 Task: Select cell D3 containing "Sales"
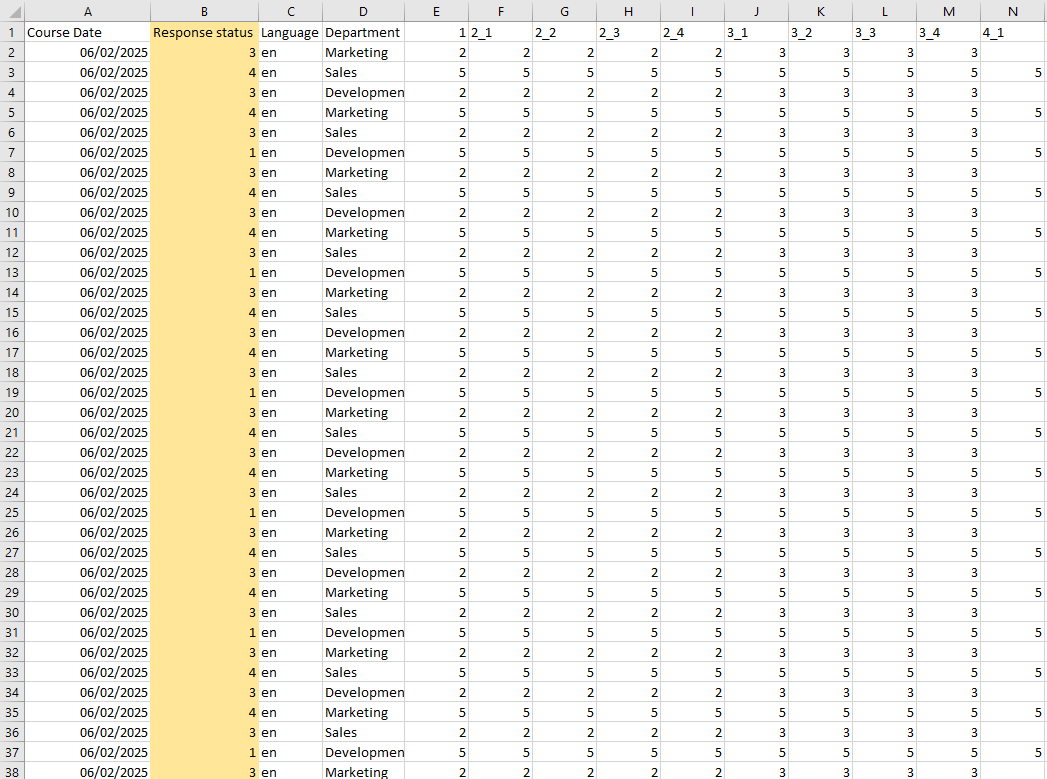click(363, 72)
